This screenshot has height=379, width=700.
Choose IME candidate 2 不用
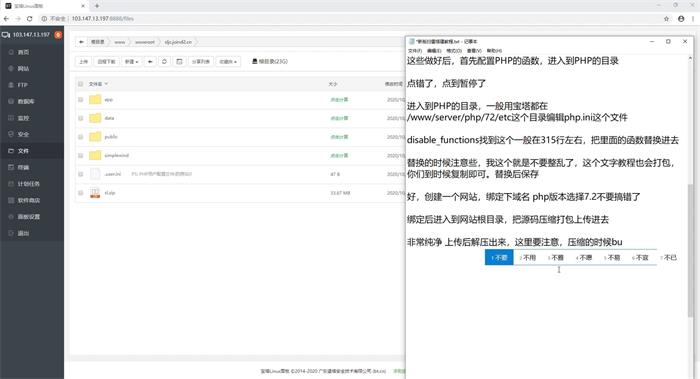pyautogui.click(x=527, y=257)
